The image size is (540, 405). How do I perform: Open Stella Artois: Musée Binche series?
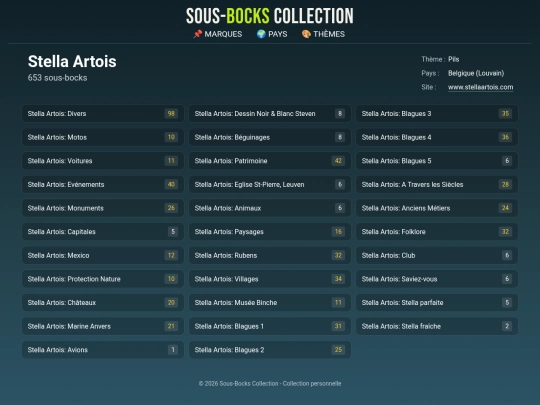point(270,303)
